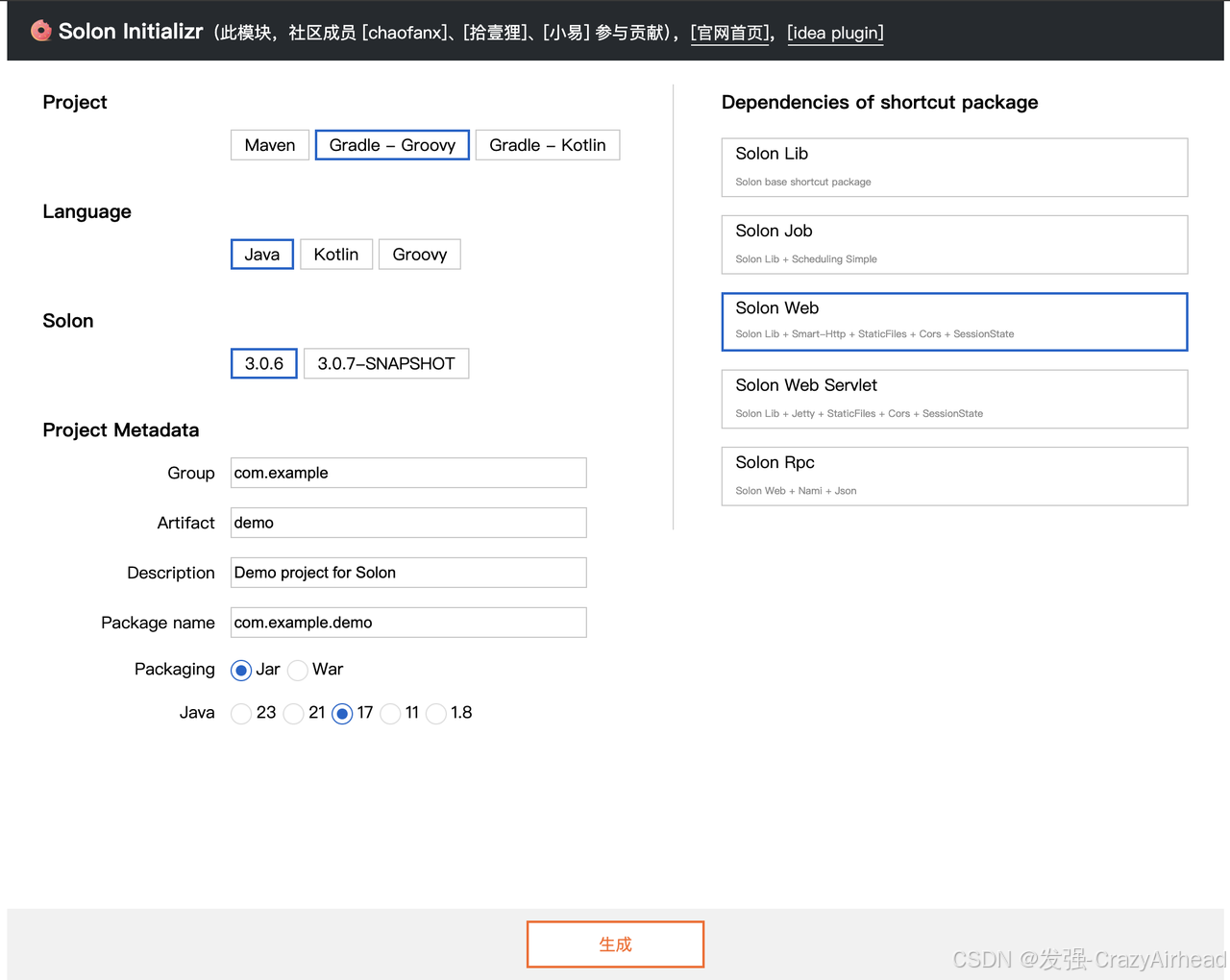Screen dimensions: 1230x980
Task: Select Gradle – Groovy project type
Action: tap(392, 145)
